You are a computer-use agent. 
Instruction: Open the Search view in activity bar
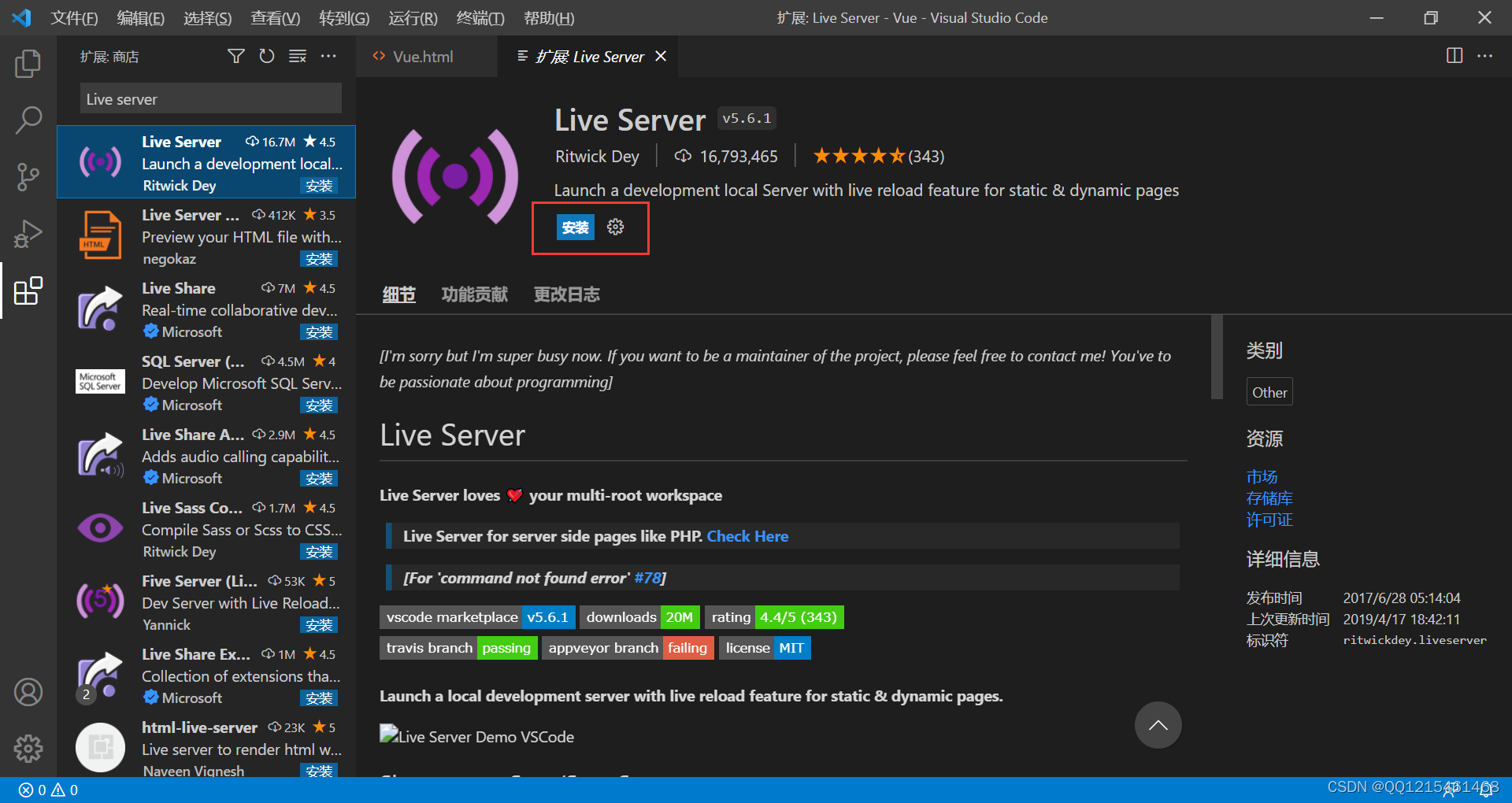(28, 120)
